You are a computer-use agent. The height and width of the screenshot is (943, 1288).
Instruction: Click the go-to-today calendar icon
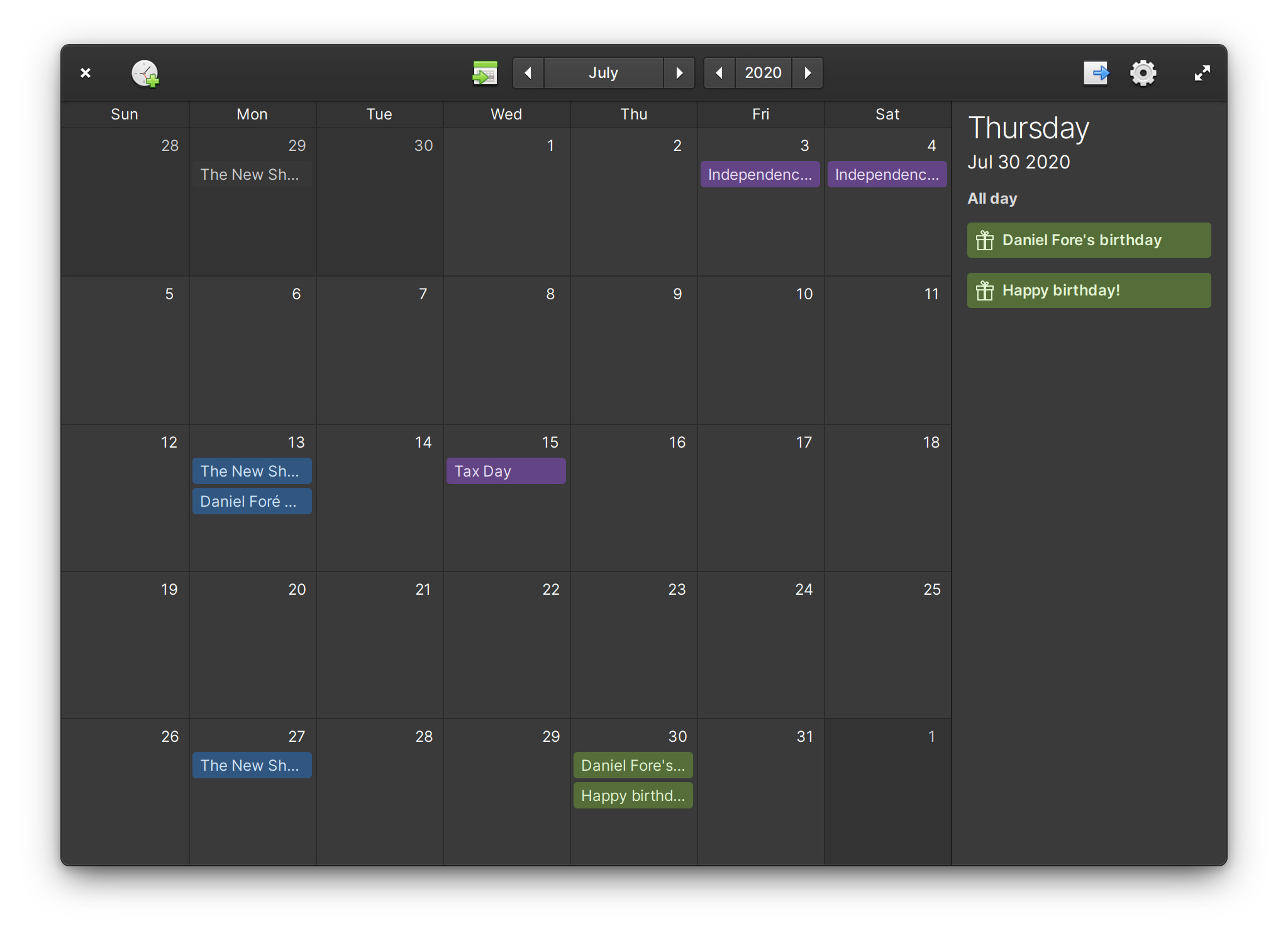(x=485, y=73)
